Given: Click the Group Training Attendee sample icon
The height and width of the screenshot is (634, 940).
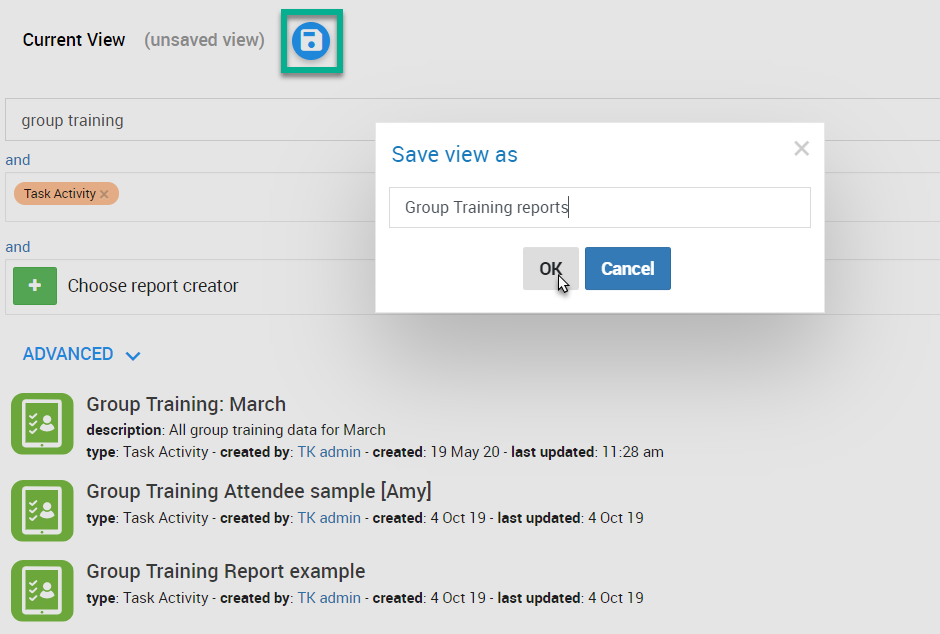Looking at the screenshot, I should pyautogui.click(x=42, y=511).
